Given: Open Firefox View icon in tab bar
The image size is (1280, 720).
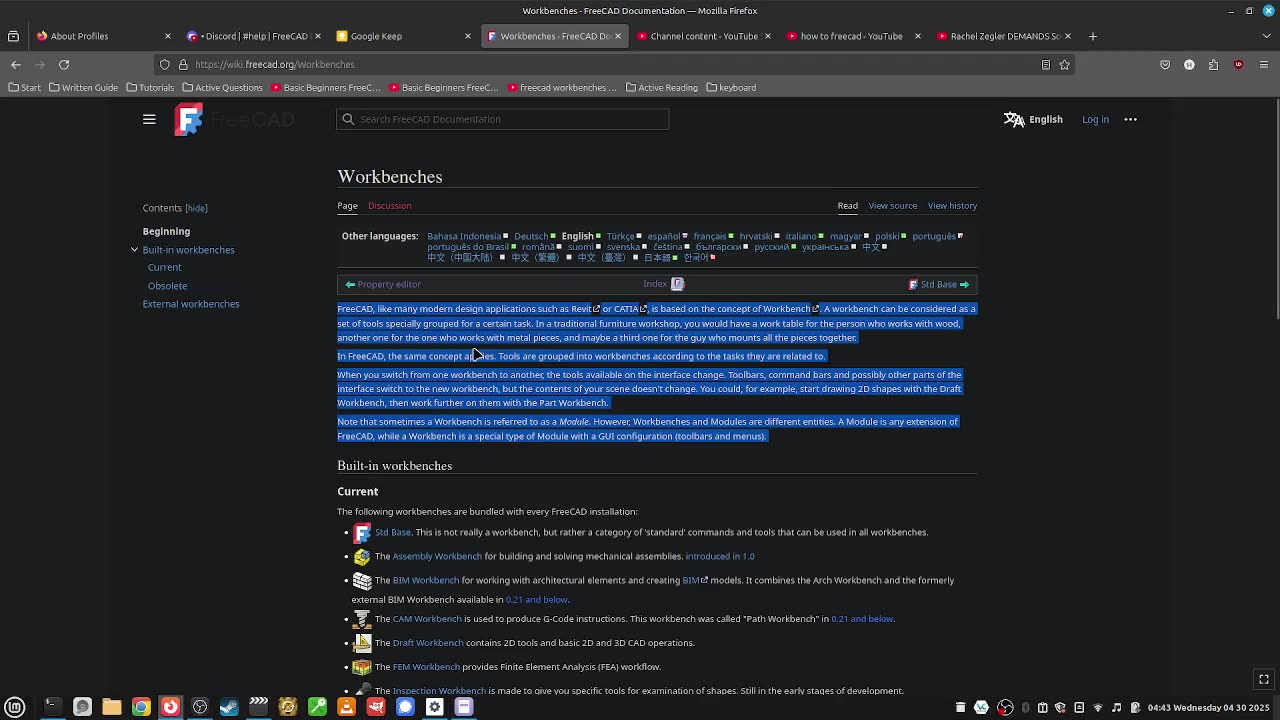Looking at the screenshot, I should click(x=13, y=36).
